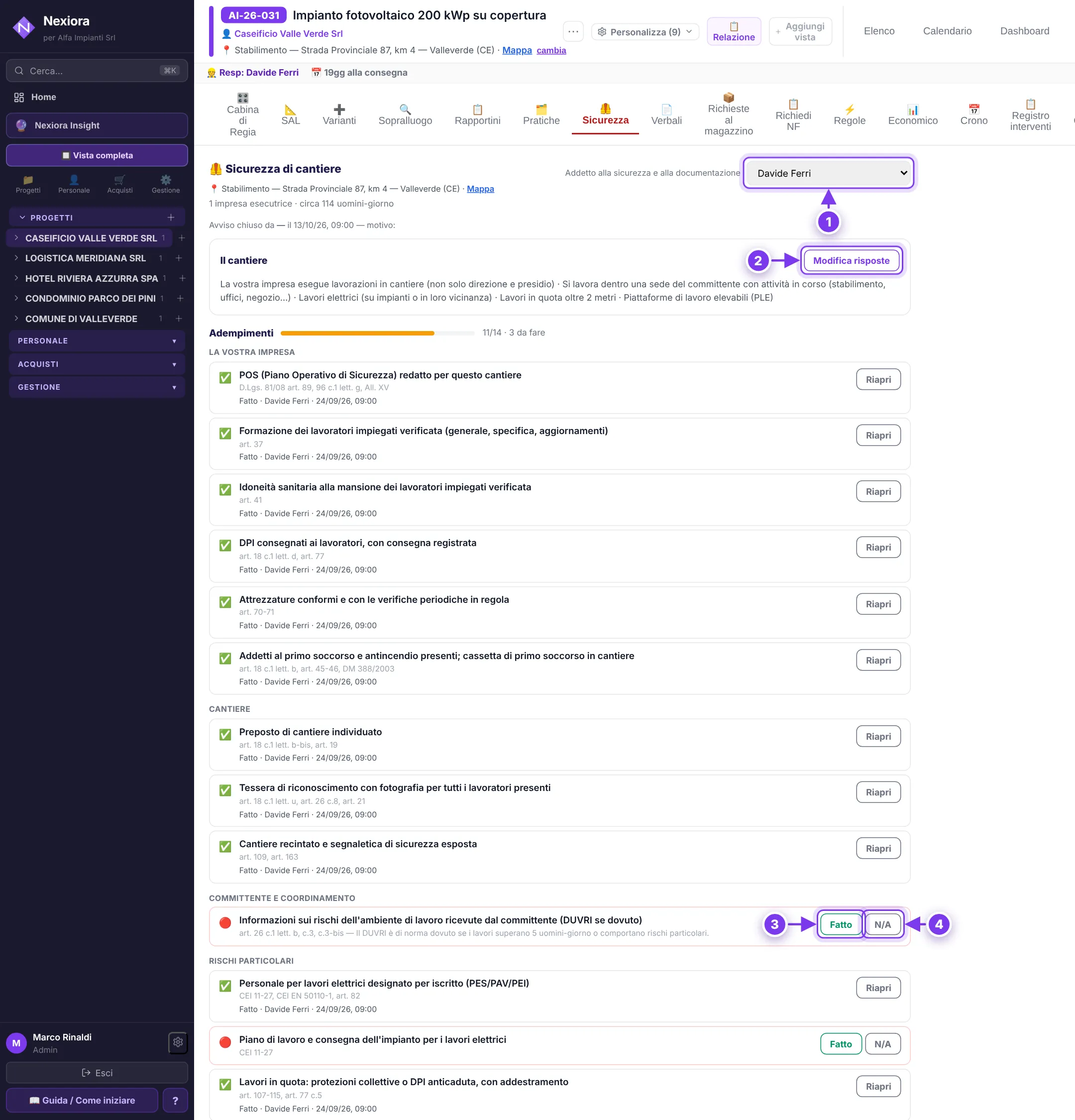This screenshot has width=1075, height=1120.
Task: Click the Relazione clipboard button
Action: [x=734, y=31]
